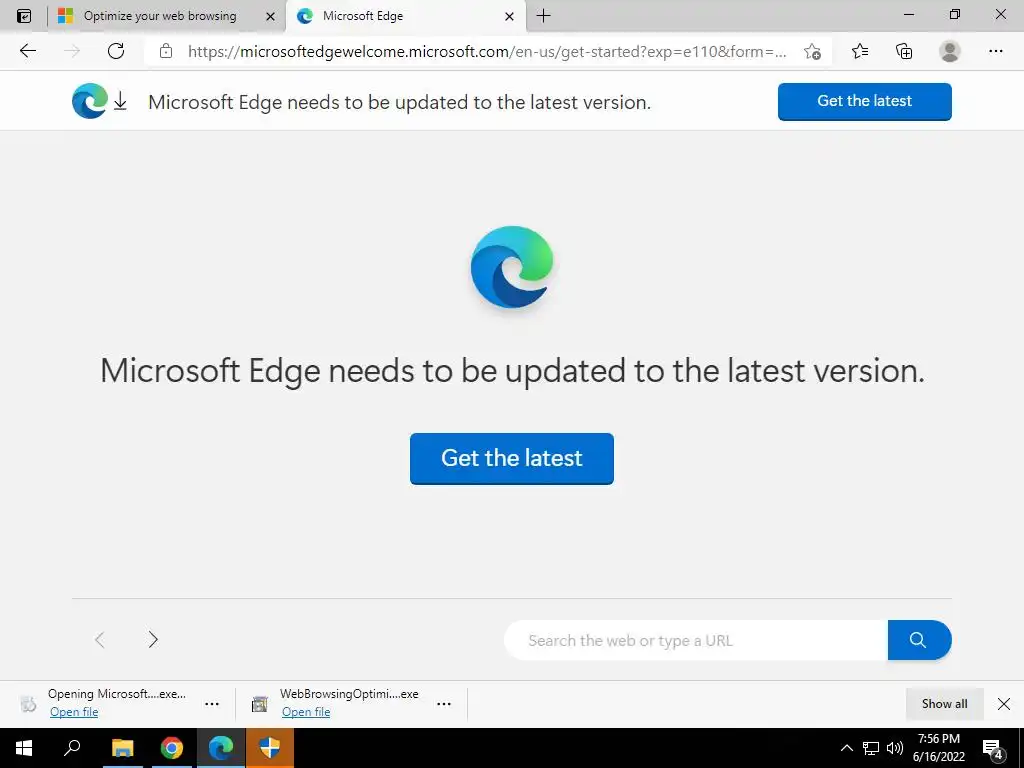View site information lock icon
Viewport: 1024px width, 768px height.
(166, 51)
